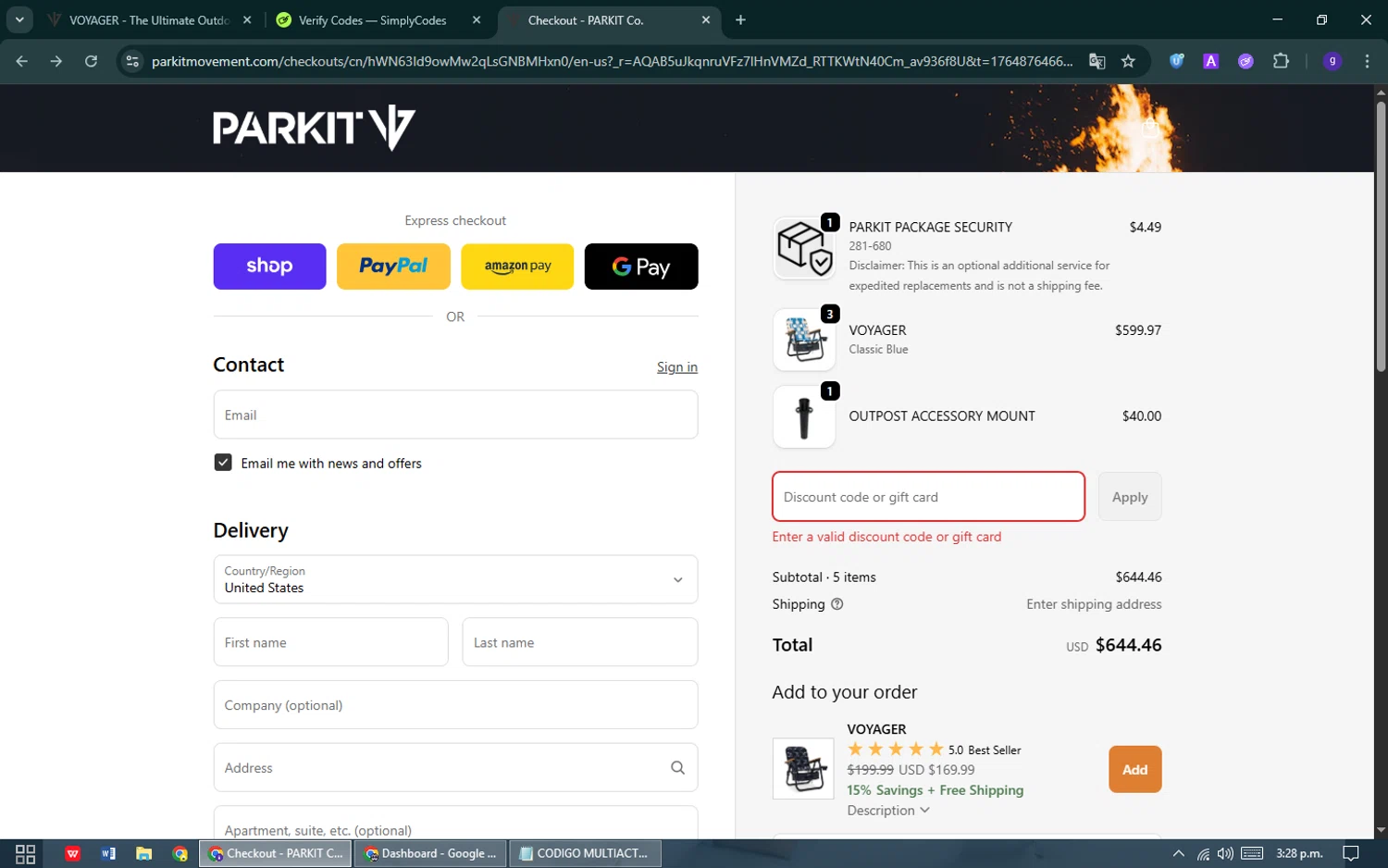Open the purple A extension icon
The image size is (1388, 868).
pyautogui.click(x=1210, y=61)
